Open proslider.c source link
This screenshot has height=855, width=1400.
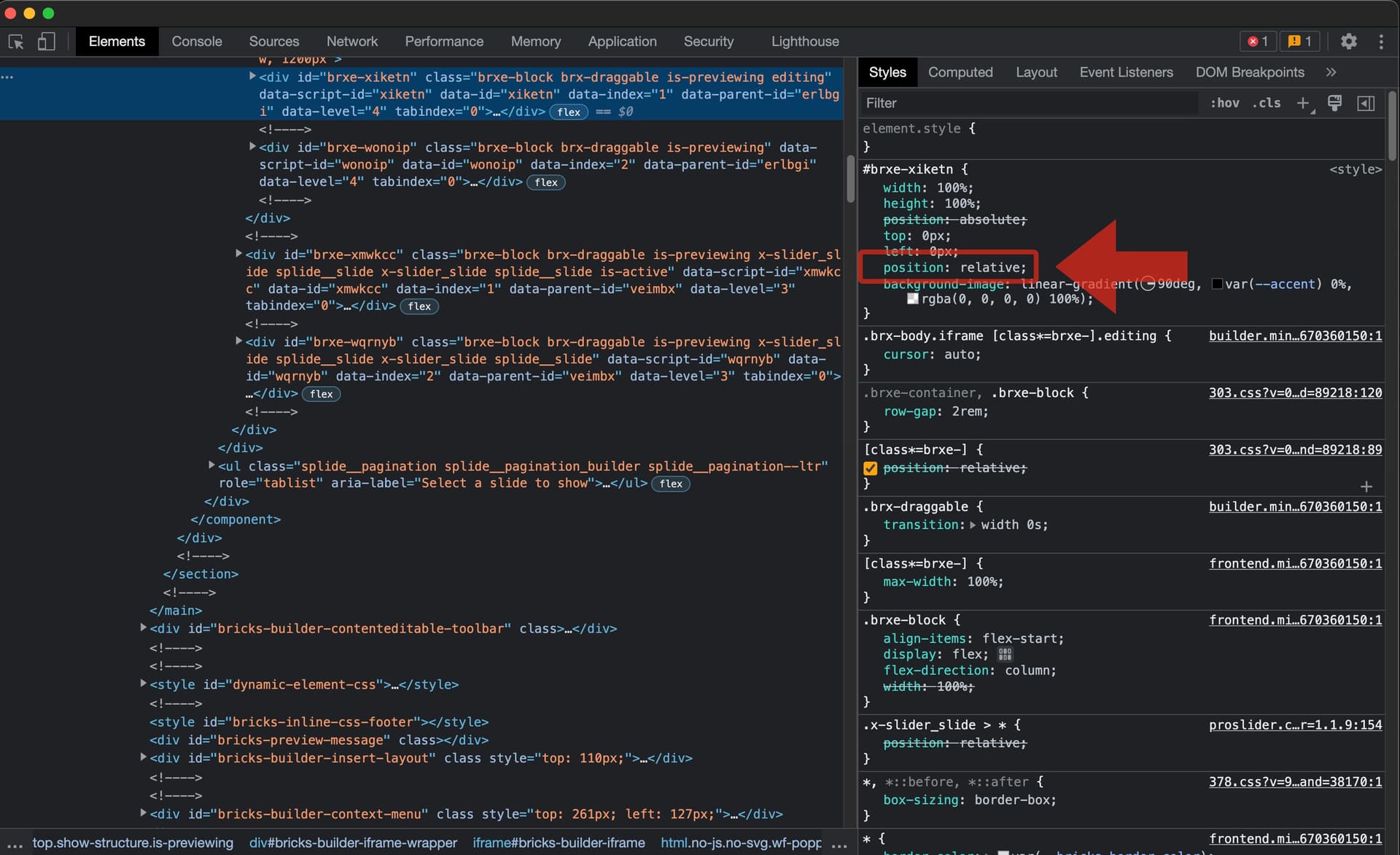[1295, 724]
